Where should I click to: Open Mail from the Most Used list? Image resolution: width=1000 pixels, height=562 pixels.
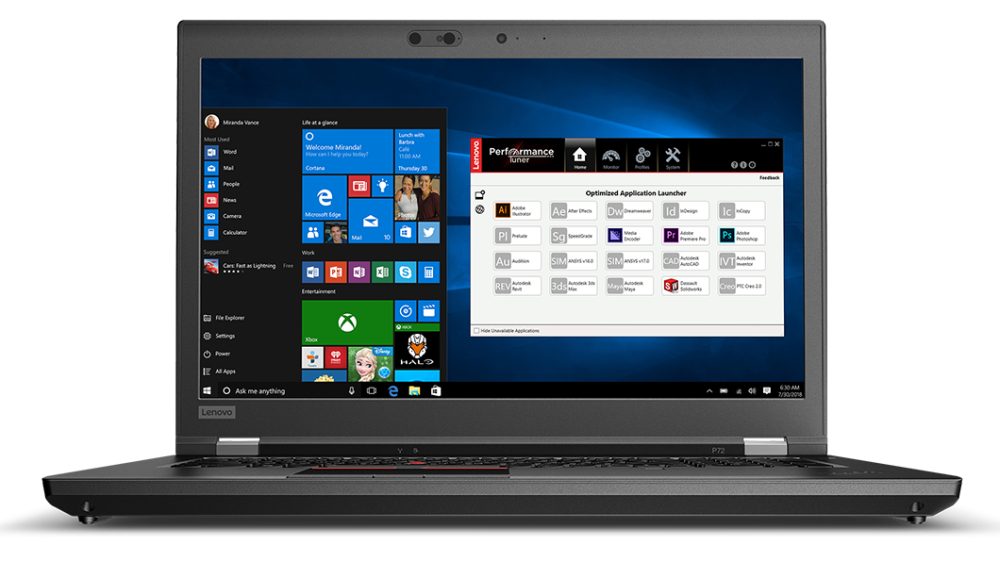[x=220, y=168]
